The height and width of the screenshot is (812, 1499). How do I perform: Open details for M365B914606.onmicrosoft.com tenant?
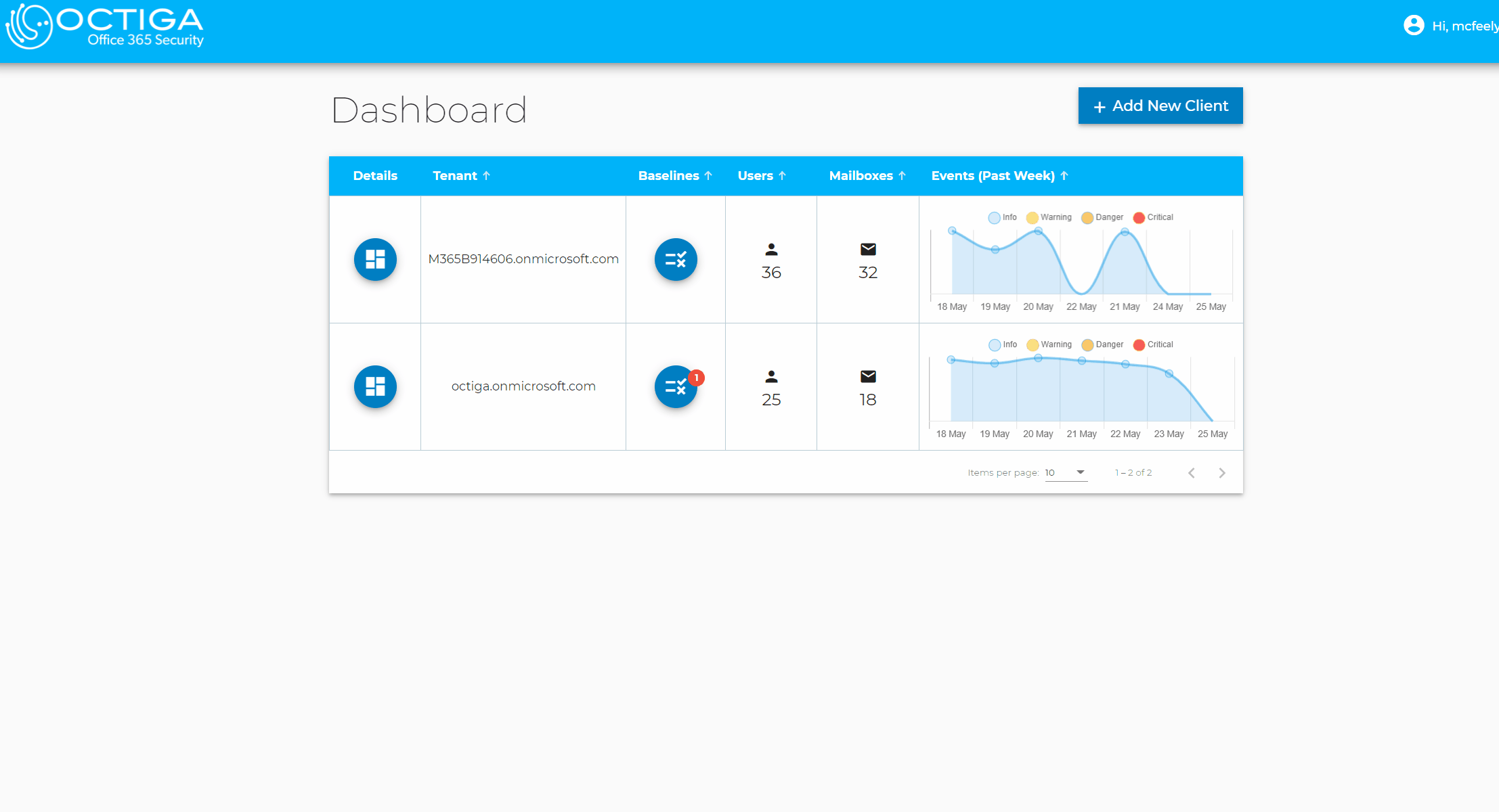coord(374,259)
